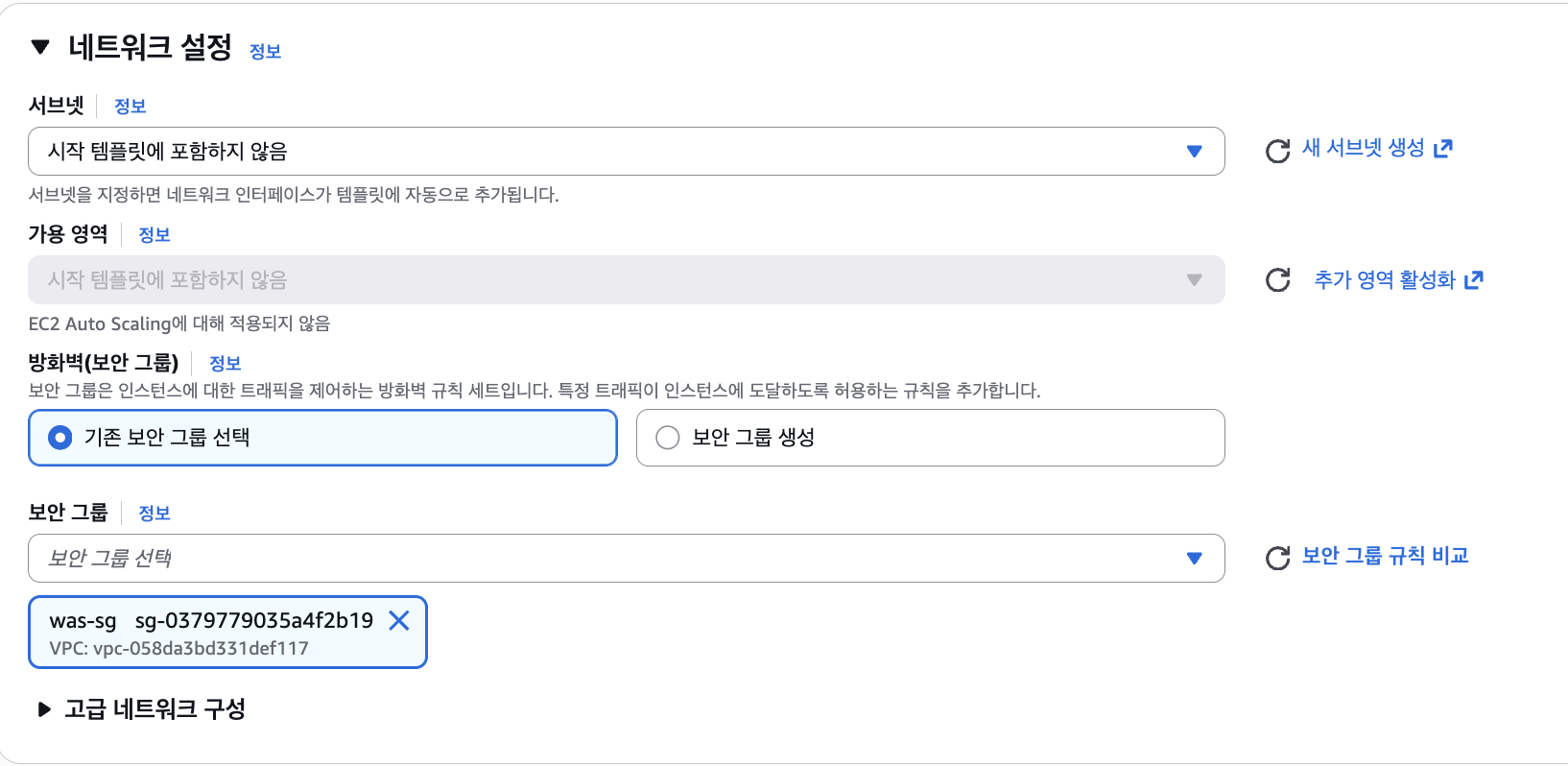Select the 기존 보안 그룹 선택 radio option
Image resolution: width=1568 pixels, height=766 pixels.
coord(59,438)
